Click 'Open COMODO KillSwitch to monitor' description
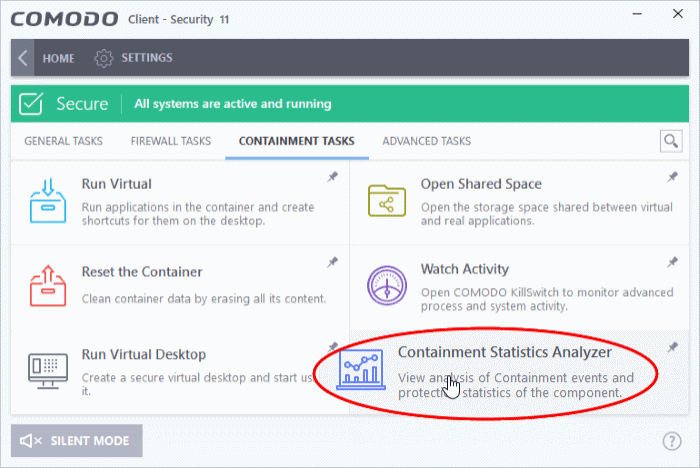The height and width of the screenshot is (468, 700). [x=547, y=299]
